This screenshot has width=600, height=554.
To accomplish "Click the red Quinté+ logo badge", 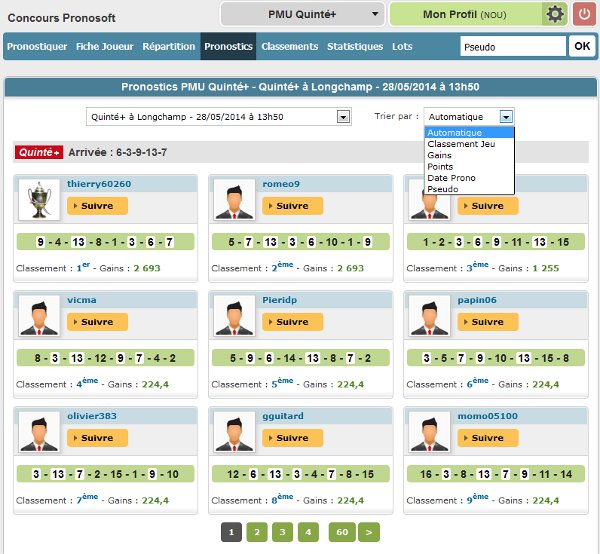I will coord(39,152).
